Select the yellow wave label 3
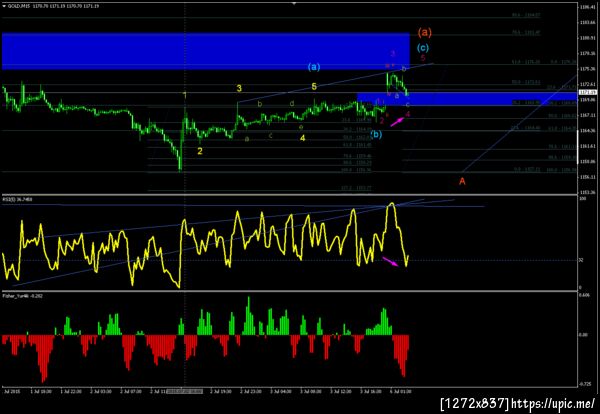Viewport: 600px width, 414px height. click(x=239, y=88)
